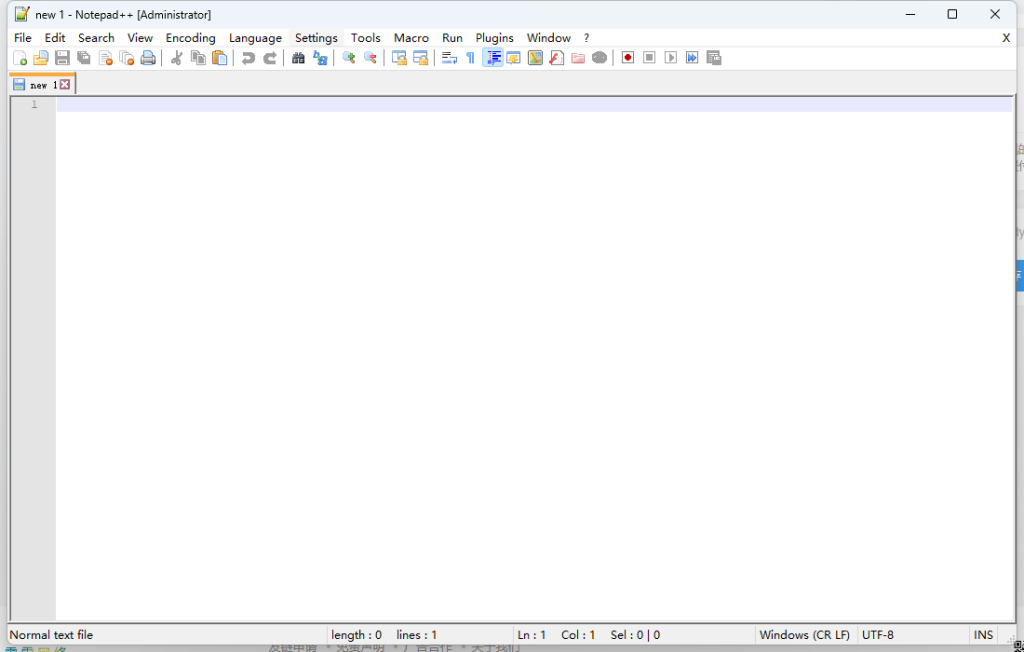
Task: Open the Search menu
Action: click(x=96, y=38)
